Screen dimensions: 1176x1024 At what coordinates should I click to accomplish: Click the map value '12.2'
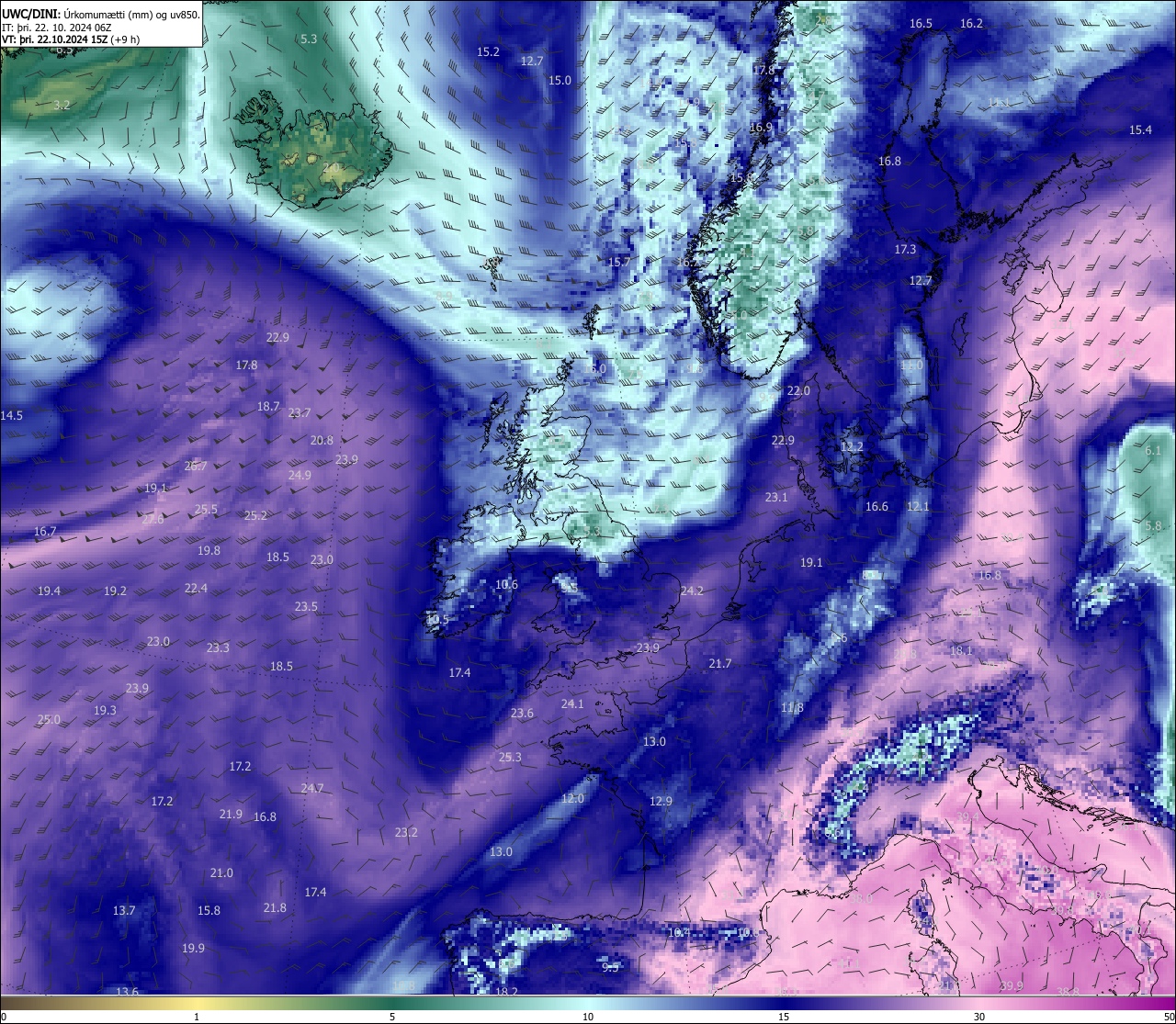point(852,446)
